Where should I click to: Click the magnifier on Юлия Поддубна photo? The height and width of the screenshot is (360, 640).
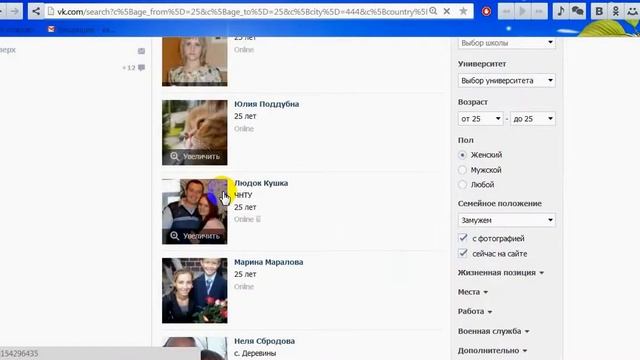click(175, 156)
